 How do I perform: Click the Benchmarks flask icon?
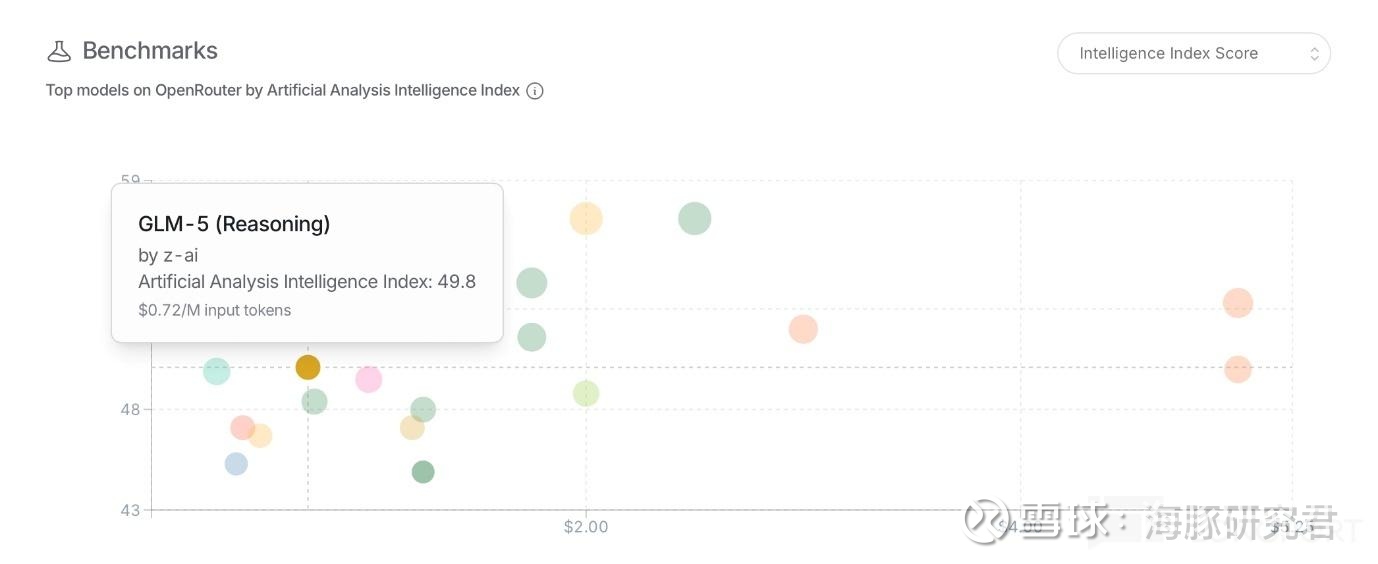[60, 51]
